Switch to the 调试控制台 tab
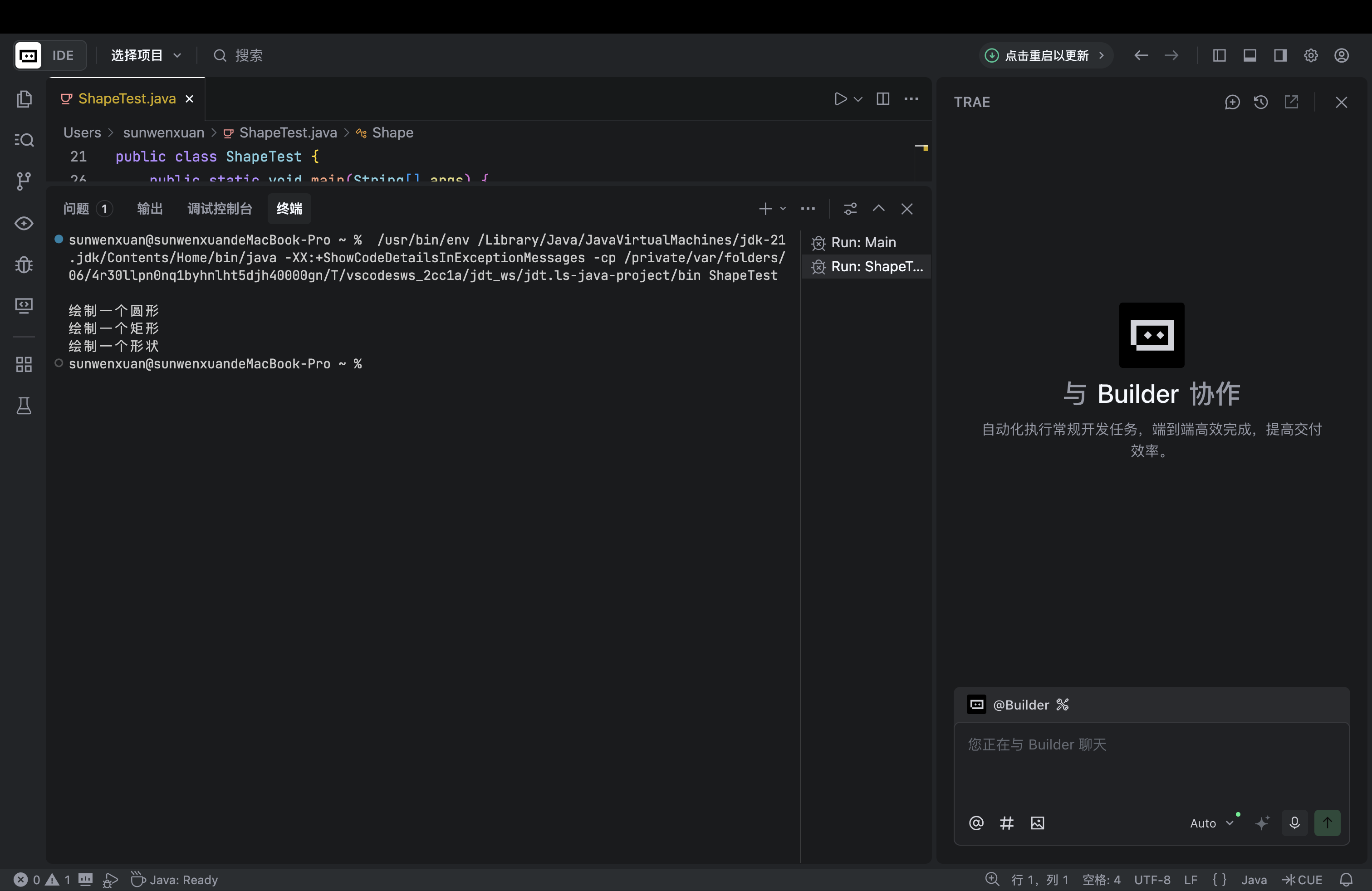 (220, 209)
